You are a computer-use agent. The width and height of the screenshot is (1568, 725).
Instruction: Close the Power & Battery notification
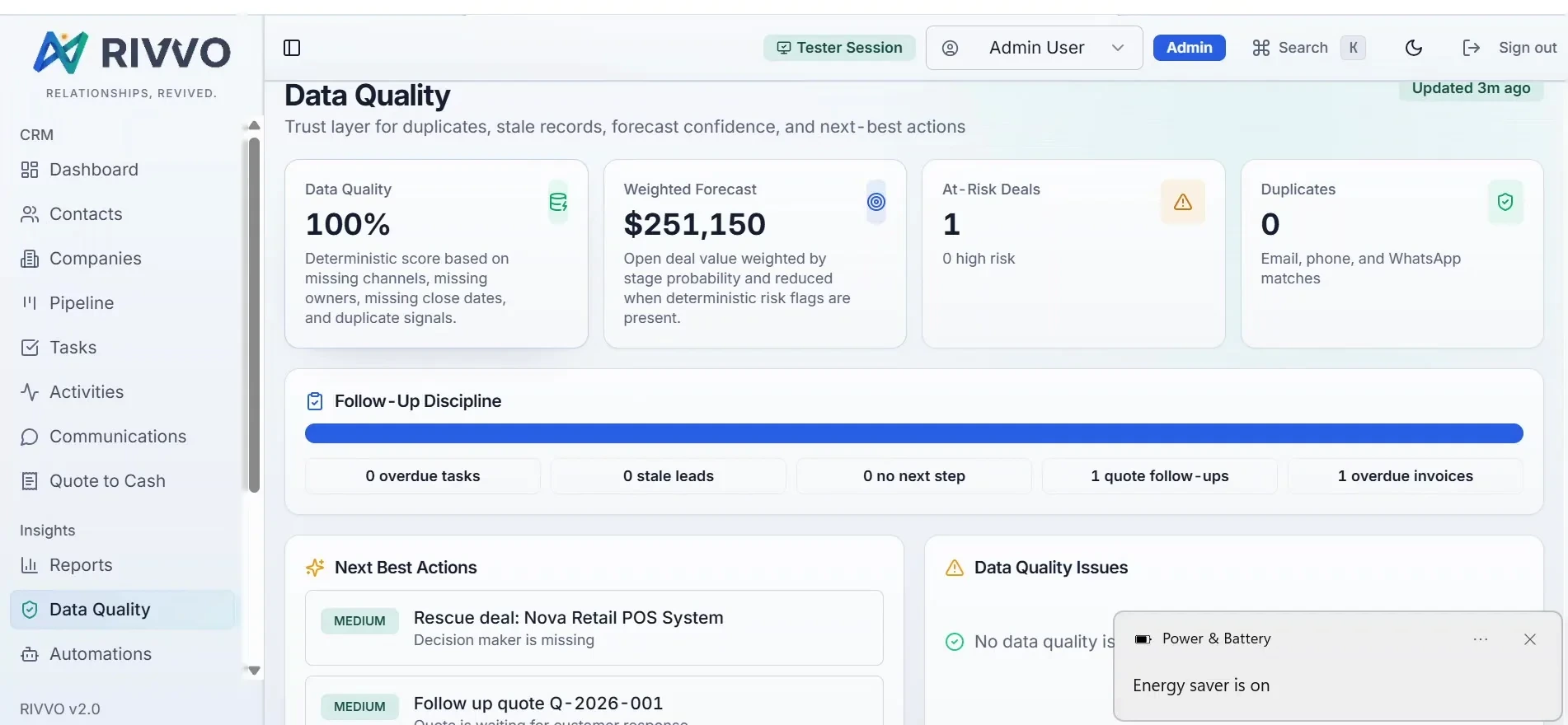click(x=1530, y=639)
